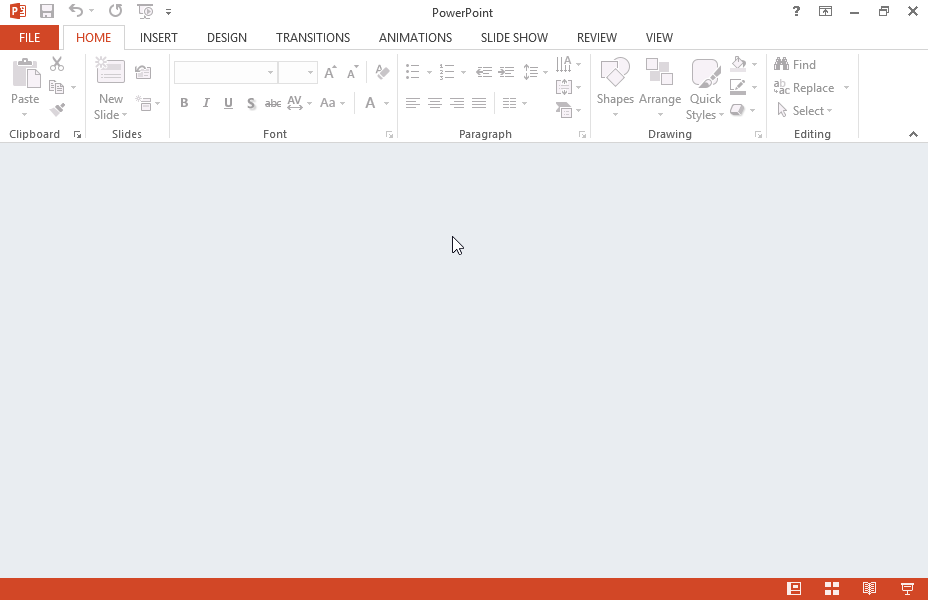Toggle Align Left paragraph alignment

coord(413,104)
